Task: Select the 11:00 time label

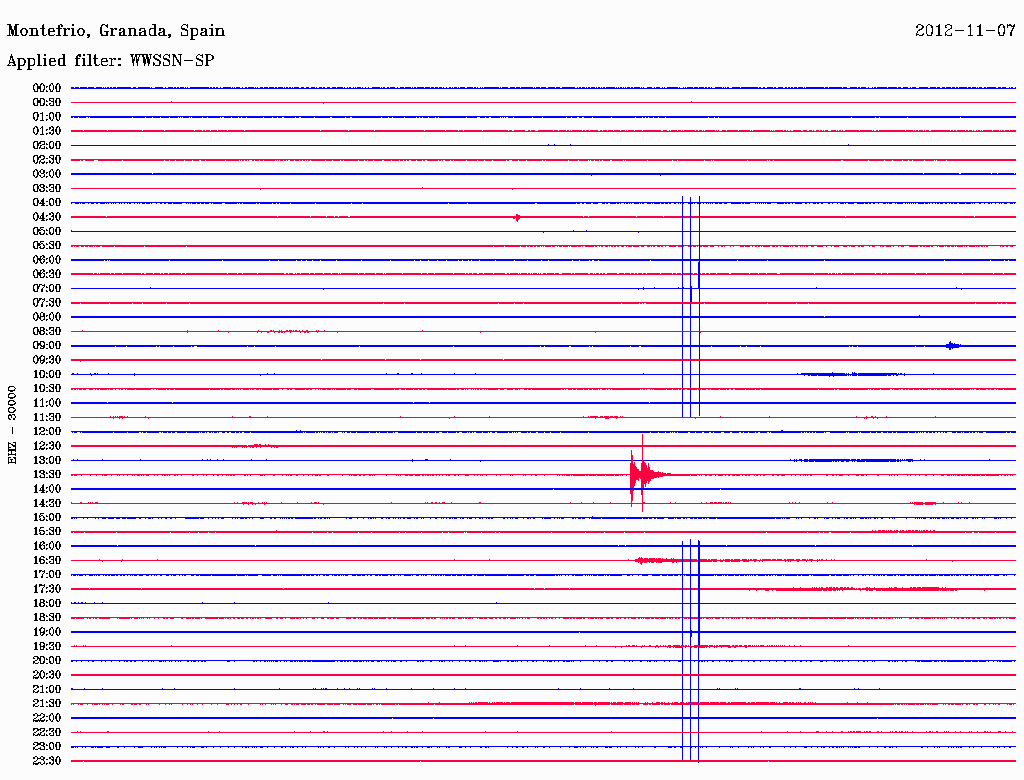Action: click(x=47, y=403)
